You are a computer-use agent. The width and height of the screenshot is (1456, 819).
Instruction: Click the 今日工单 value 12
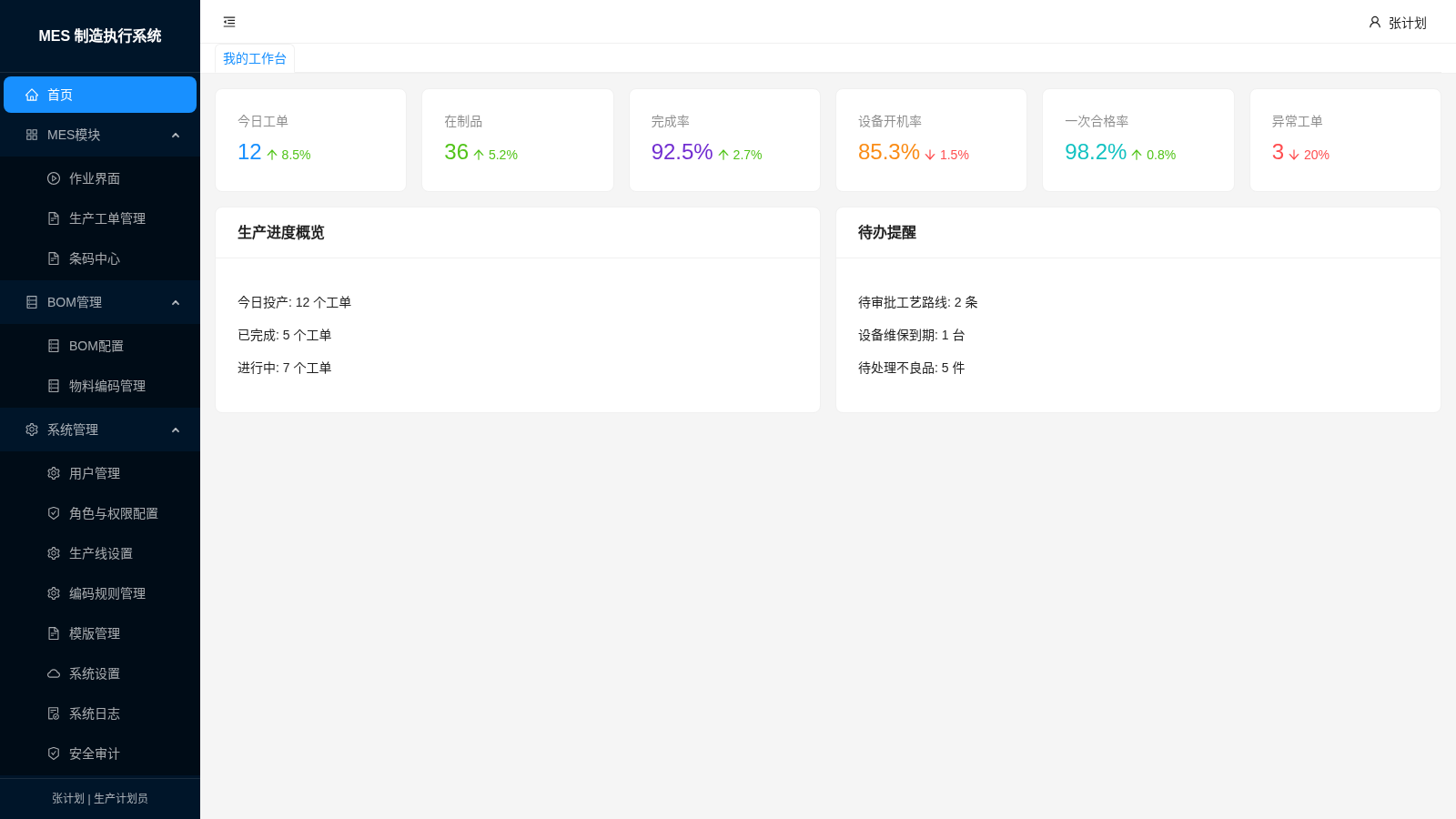249,152
